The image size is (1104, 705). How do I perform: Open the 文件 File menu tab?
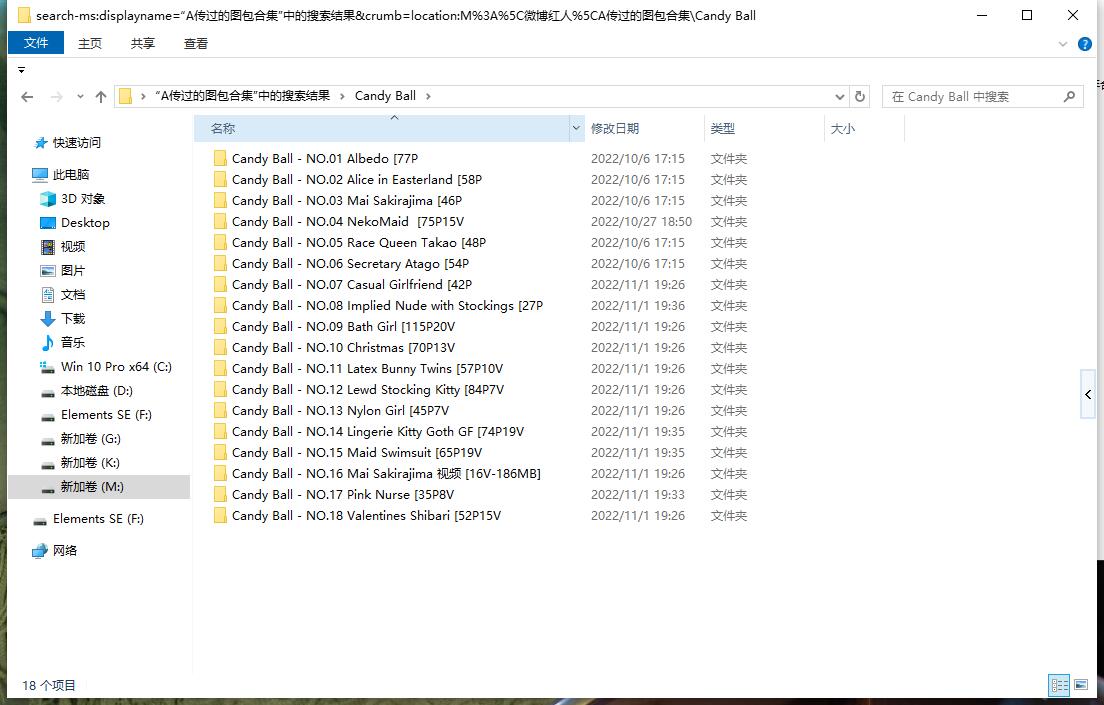[x=36, y=43]
